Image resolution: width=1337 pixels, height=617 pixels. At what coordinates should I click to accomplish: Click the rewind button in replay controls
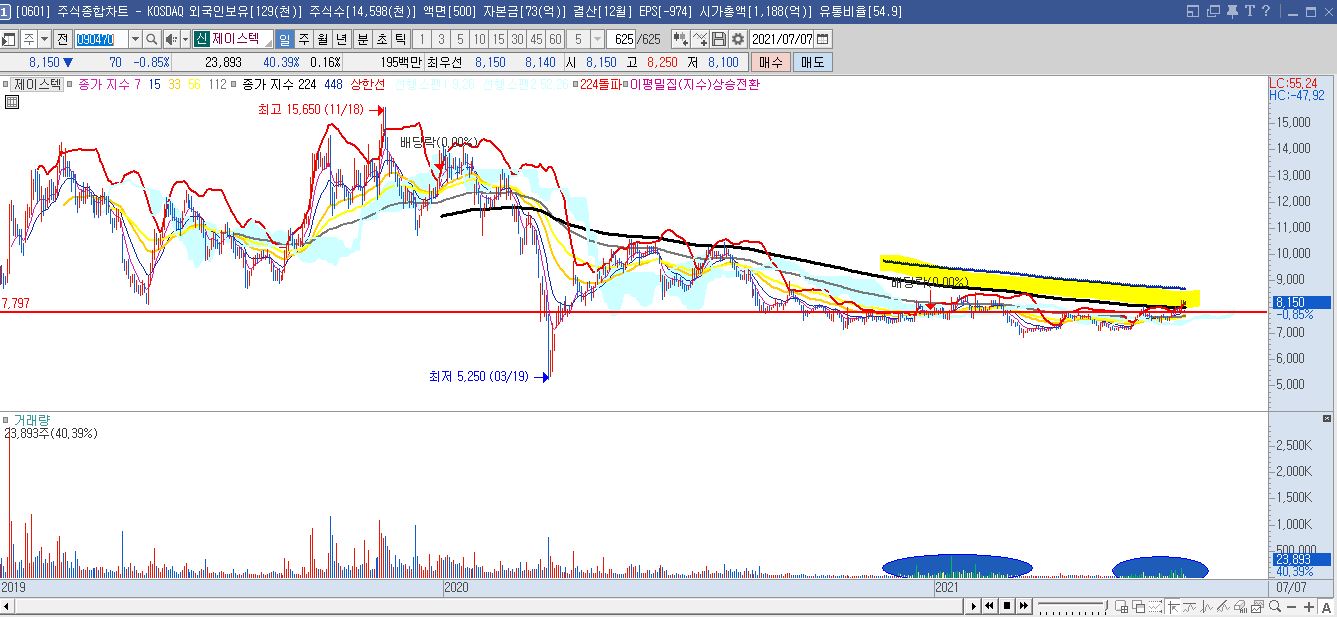click(989, 606)
